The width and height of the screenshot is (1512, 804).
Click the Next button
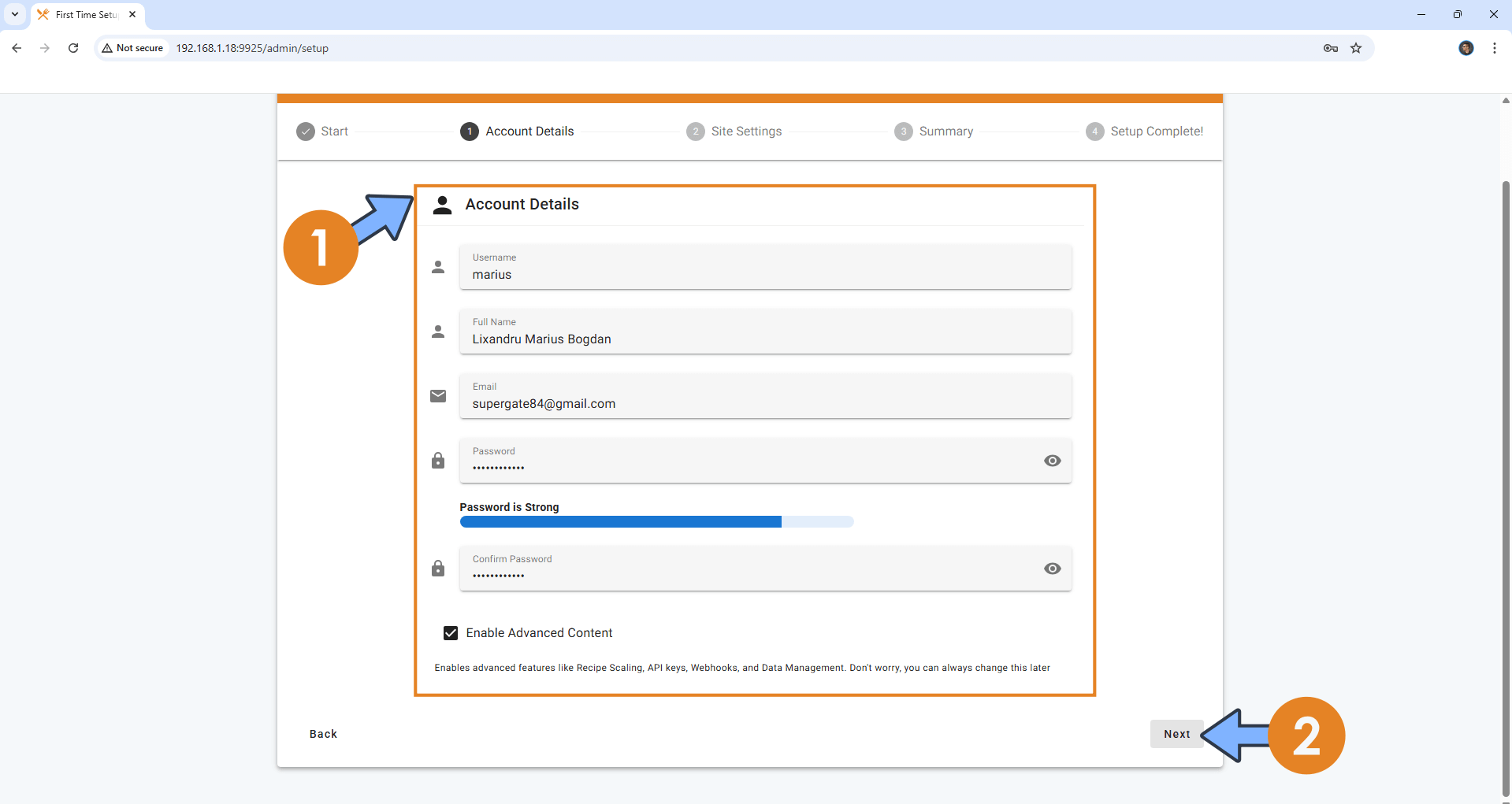point(1176,734)
